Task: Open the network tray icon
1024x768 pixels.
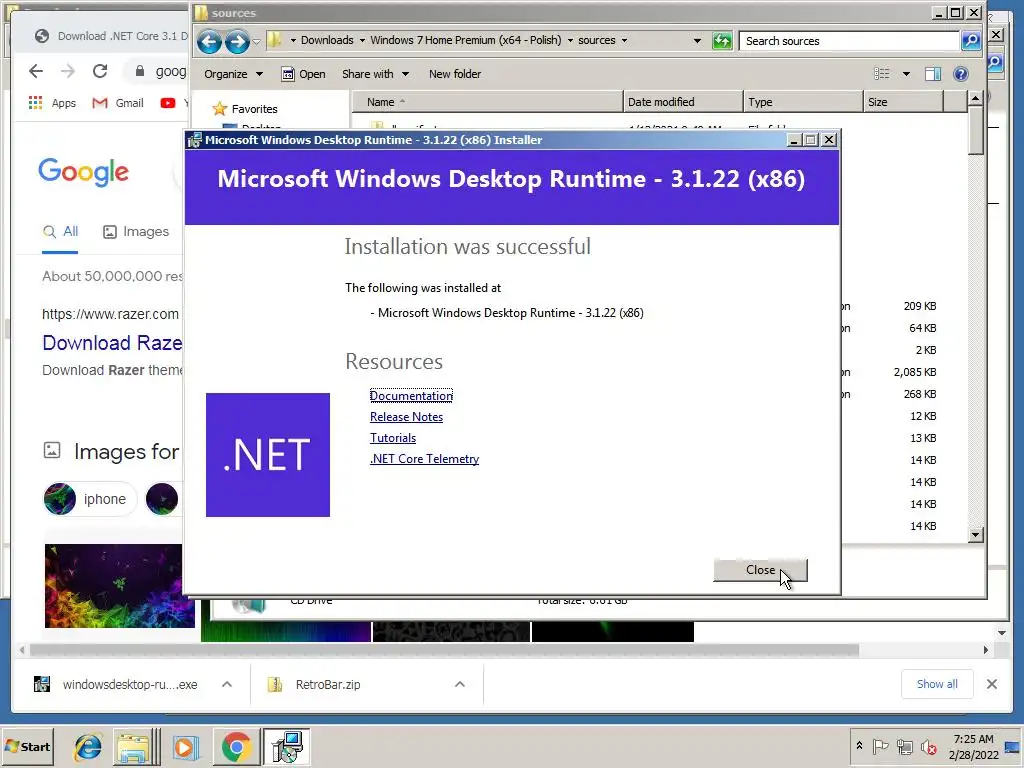Action: 904,746
